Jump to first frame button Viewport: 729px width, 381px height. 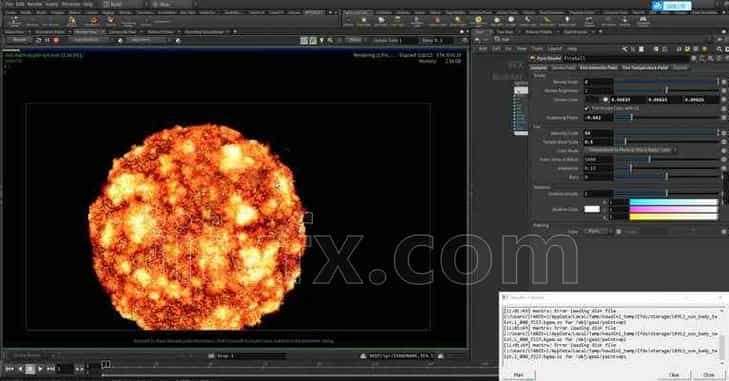pyautogui.click(x=9, y=369)
